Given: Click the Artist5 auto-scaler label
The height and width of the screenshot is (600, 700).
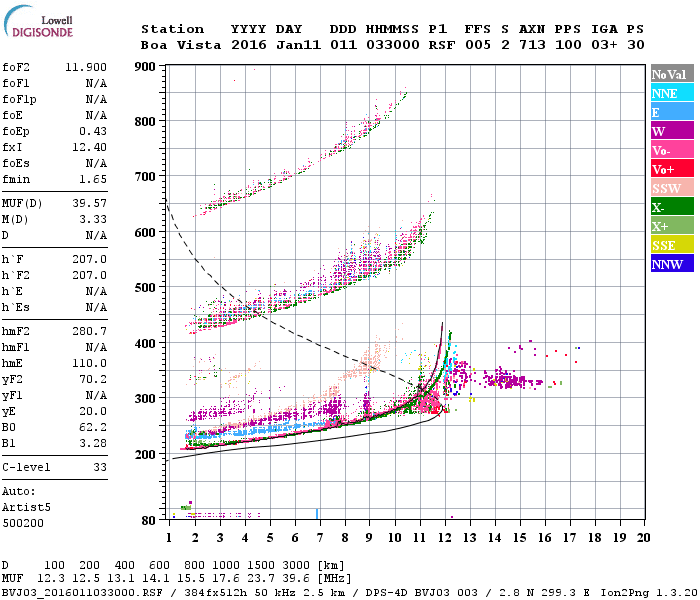Looking at the screenshot, I should click(x=26, y=508).
